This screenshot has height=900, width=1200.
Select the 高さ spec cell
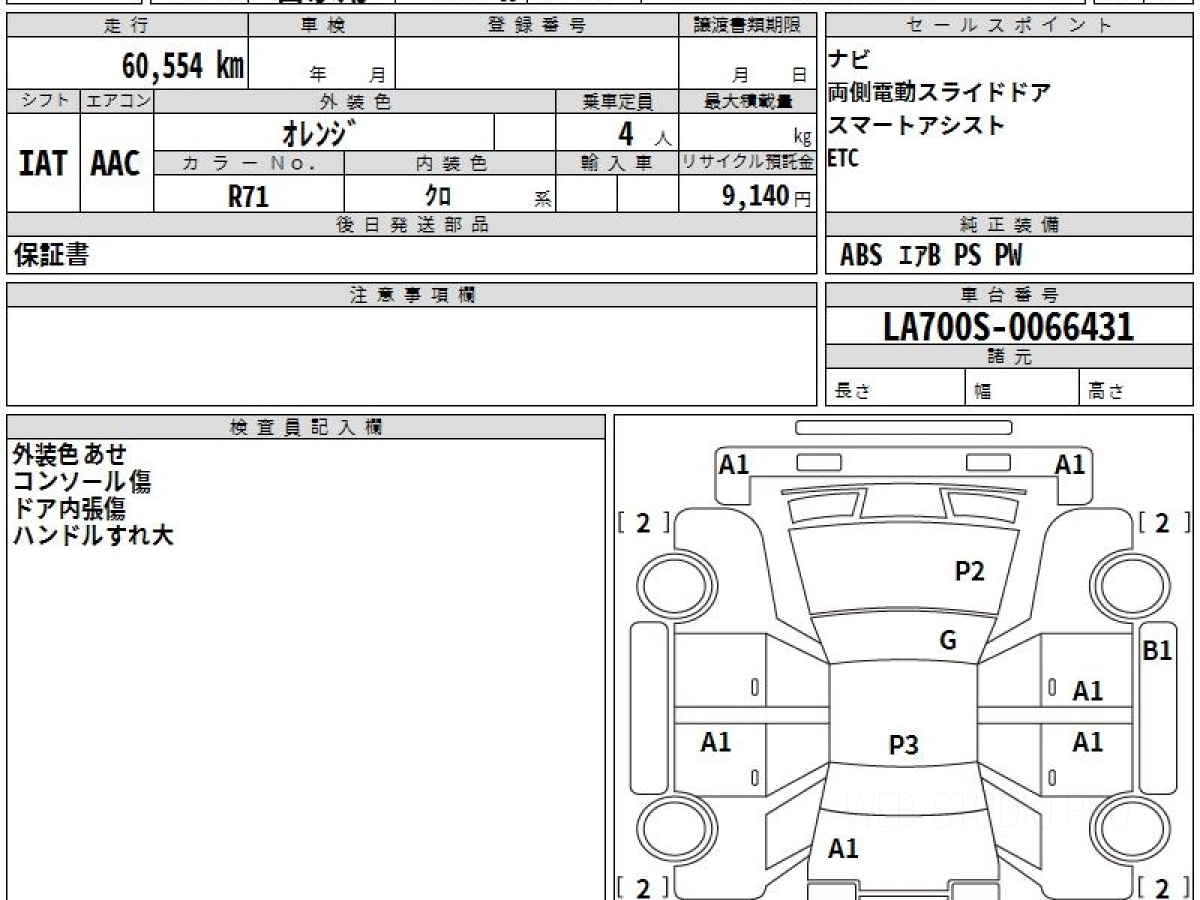pos(1136,388)
